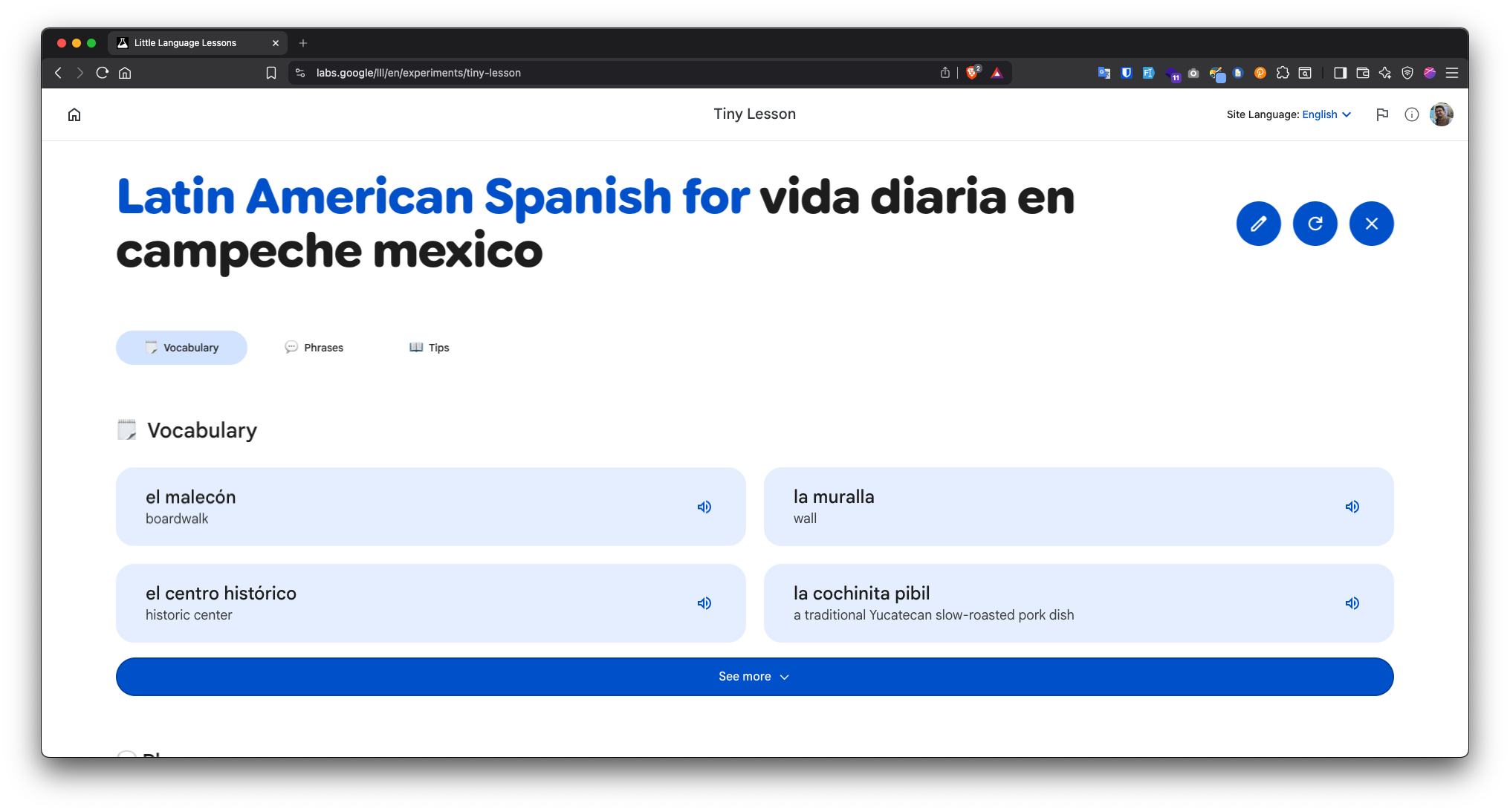
Task: Open the info icon in header
Action: pos(1411,114)
